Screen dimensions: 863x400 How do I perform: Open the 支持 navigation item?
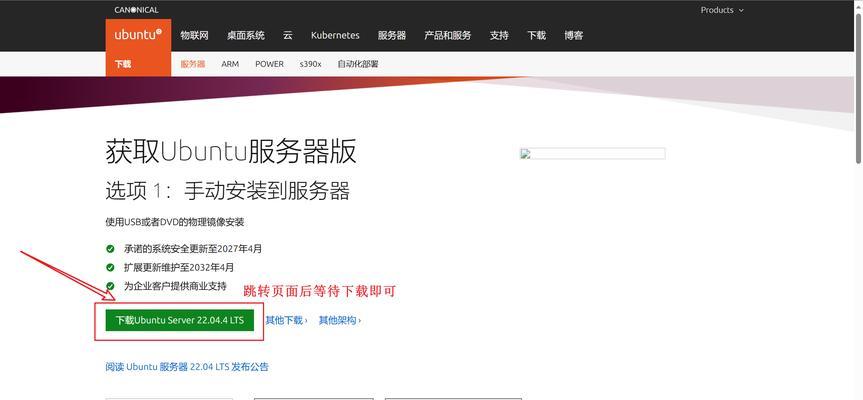coord(499,35)
